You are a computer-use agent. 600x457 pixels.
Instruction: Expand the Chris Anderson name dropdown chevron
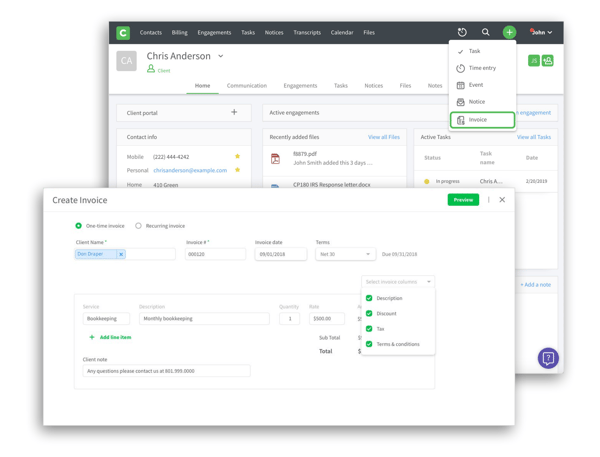(x=221, y=56)
